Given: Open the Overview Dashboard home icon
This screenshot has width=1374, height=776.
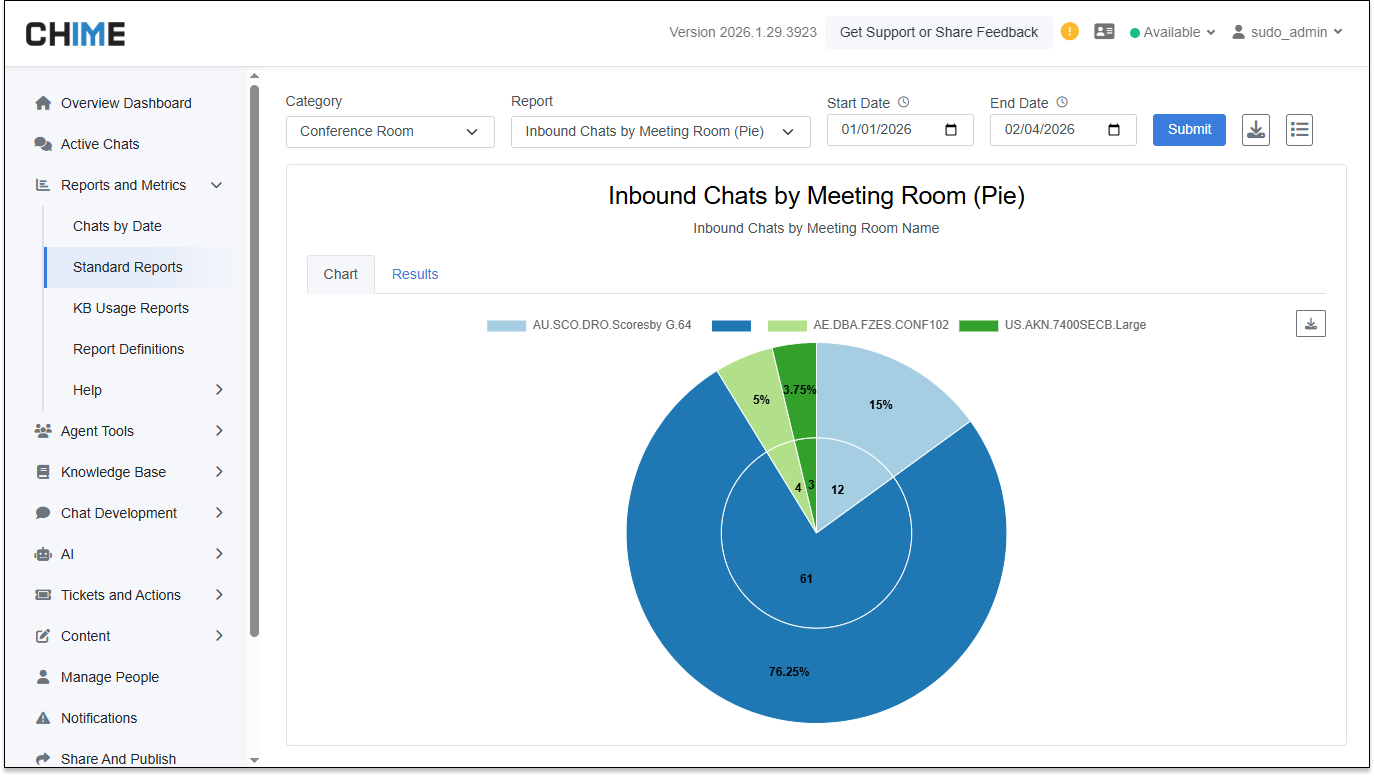Looking at the screenshot, I should (42, 103).
